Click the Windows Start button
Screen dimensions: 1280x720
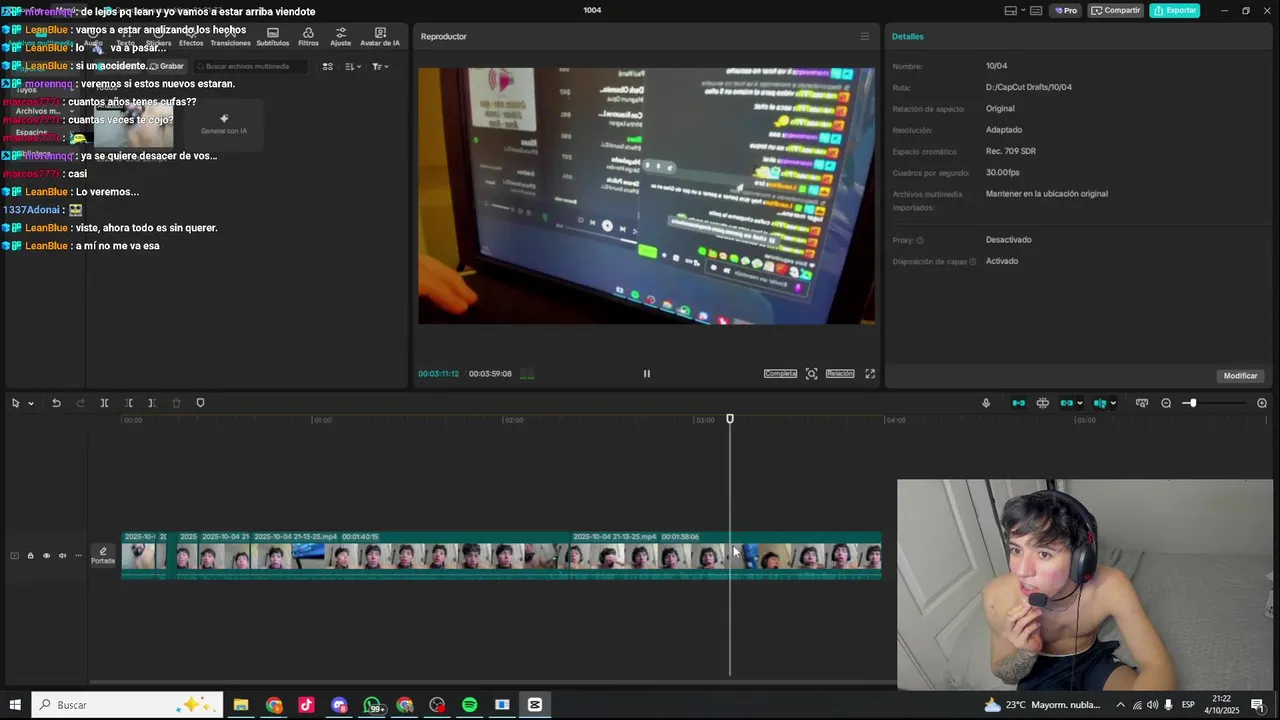click(15, 705)
